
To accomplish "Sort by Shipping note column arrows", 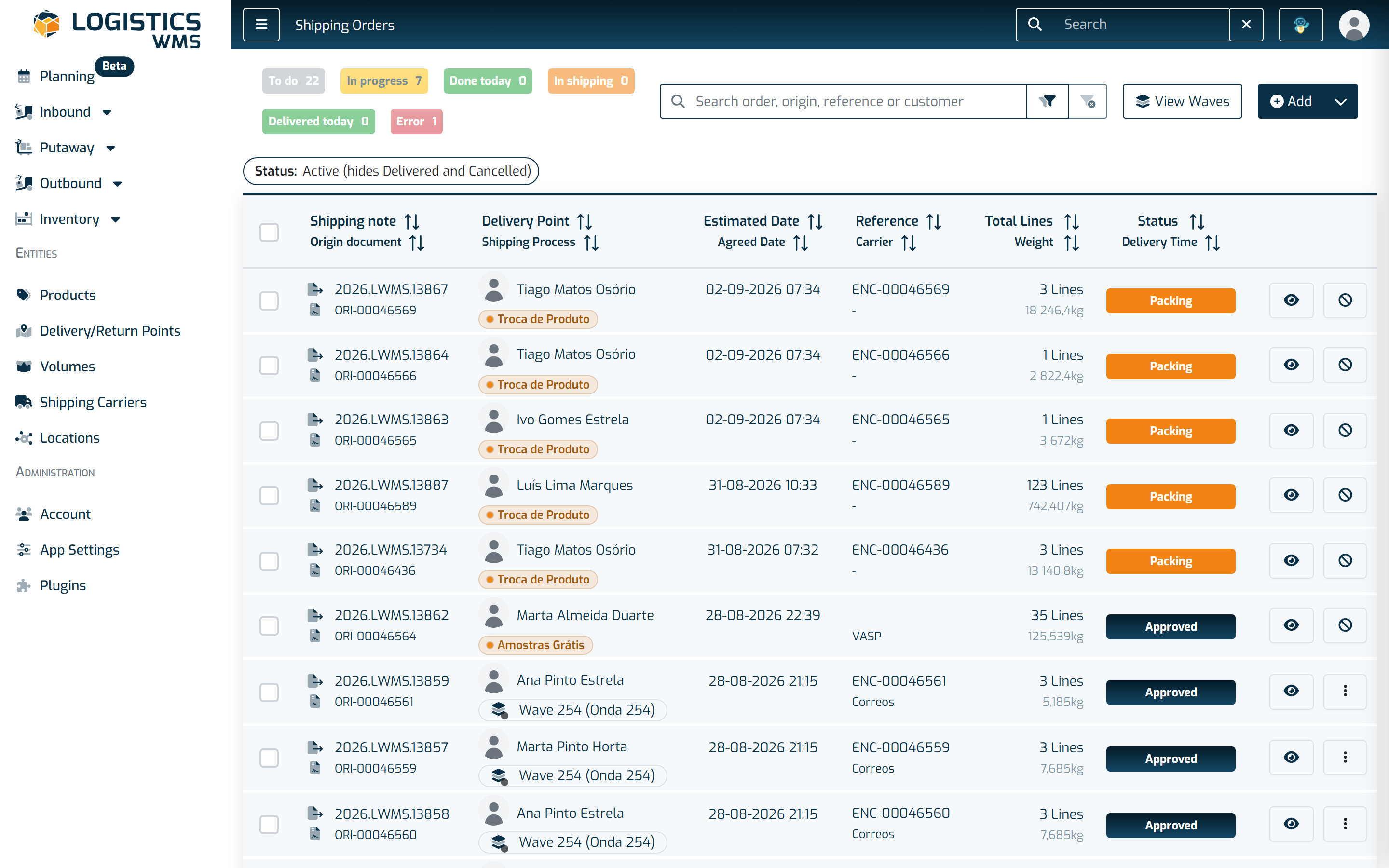I will [412, 222].
